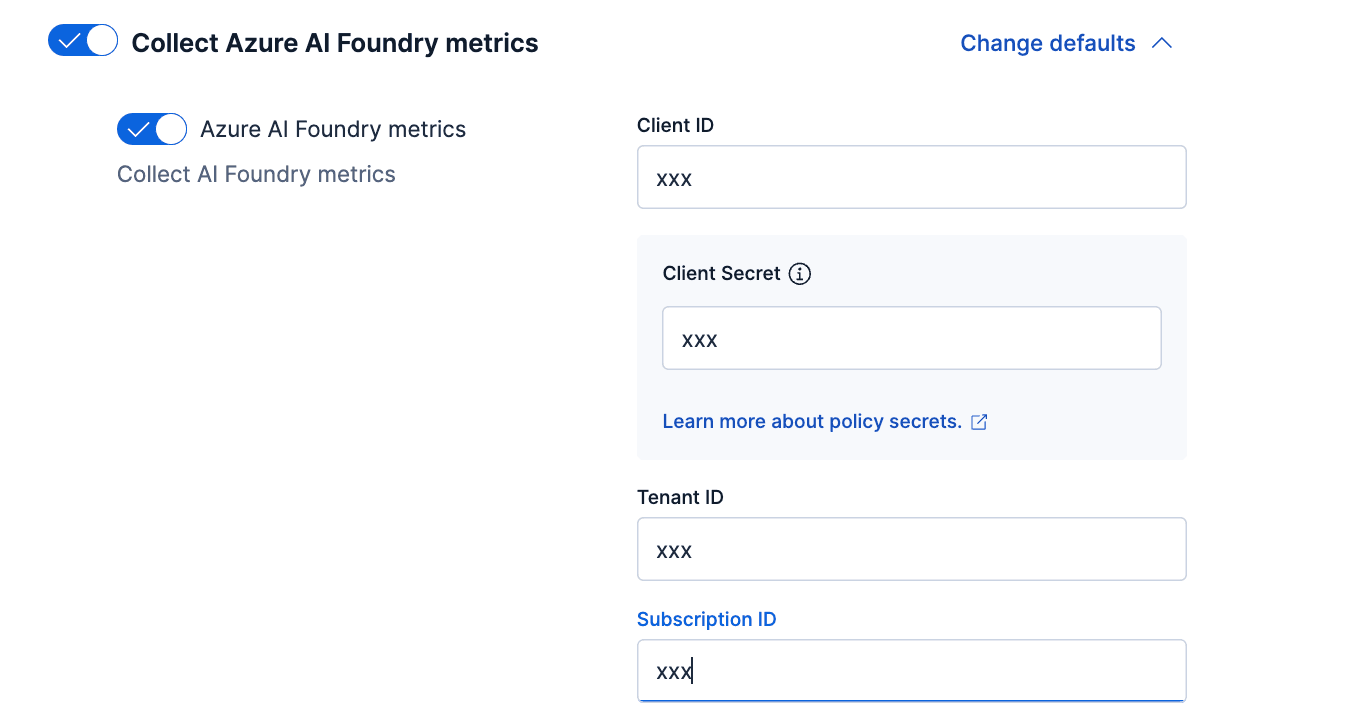This screenshot has height=716, width=1364.
Task: Disable Collect Azure AI Foundry metrics
Action: (83, 40)
